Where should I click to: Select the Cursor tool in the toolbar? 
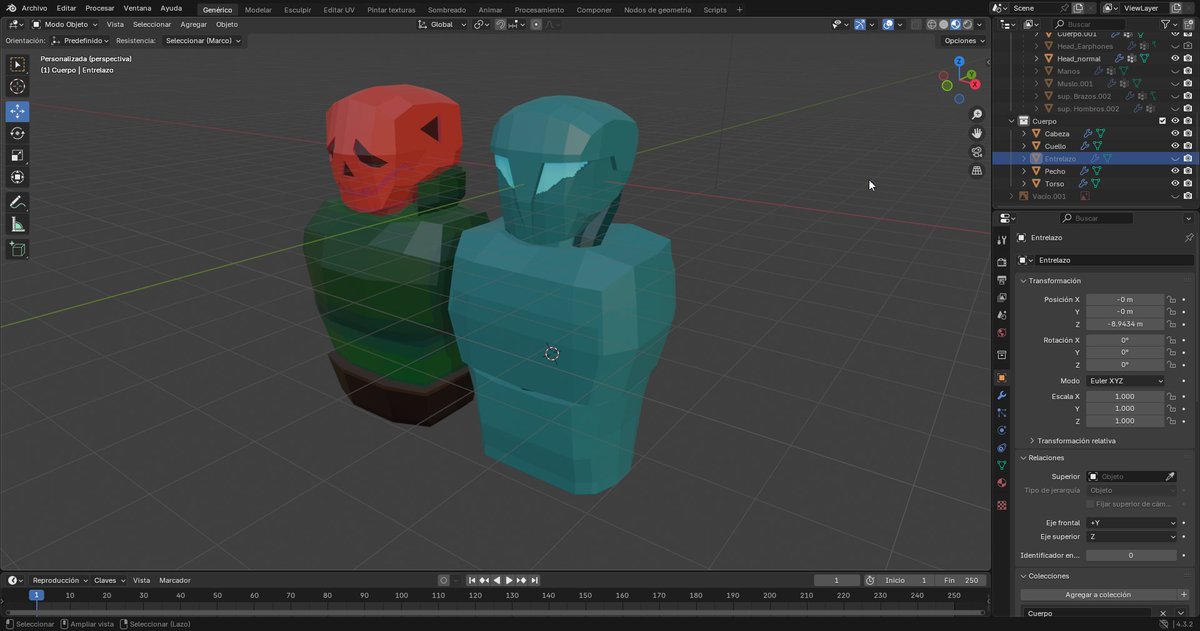coord(18,87)
